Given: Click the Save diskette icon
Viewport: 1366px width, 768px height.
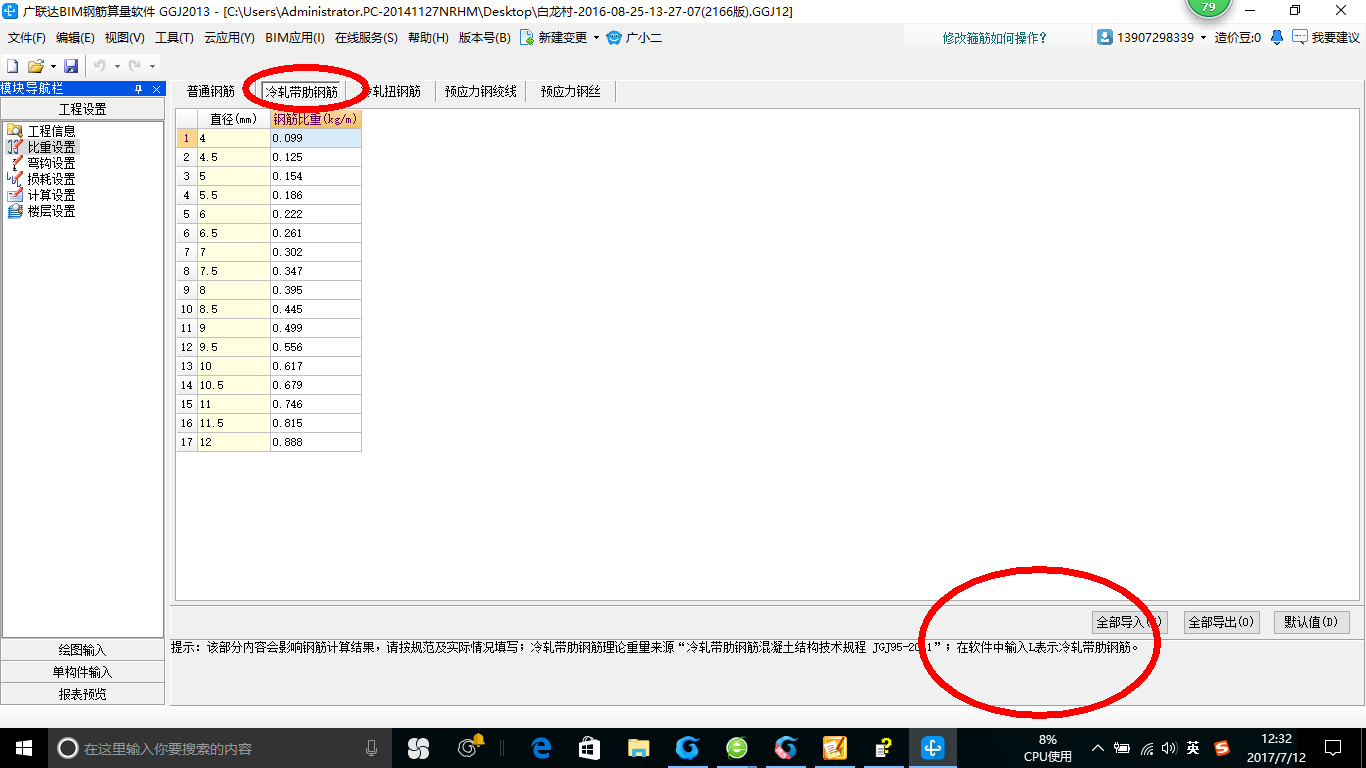Looking at the screenshot, I should [x=71, y=66].
